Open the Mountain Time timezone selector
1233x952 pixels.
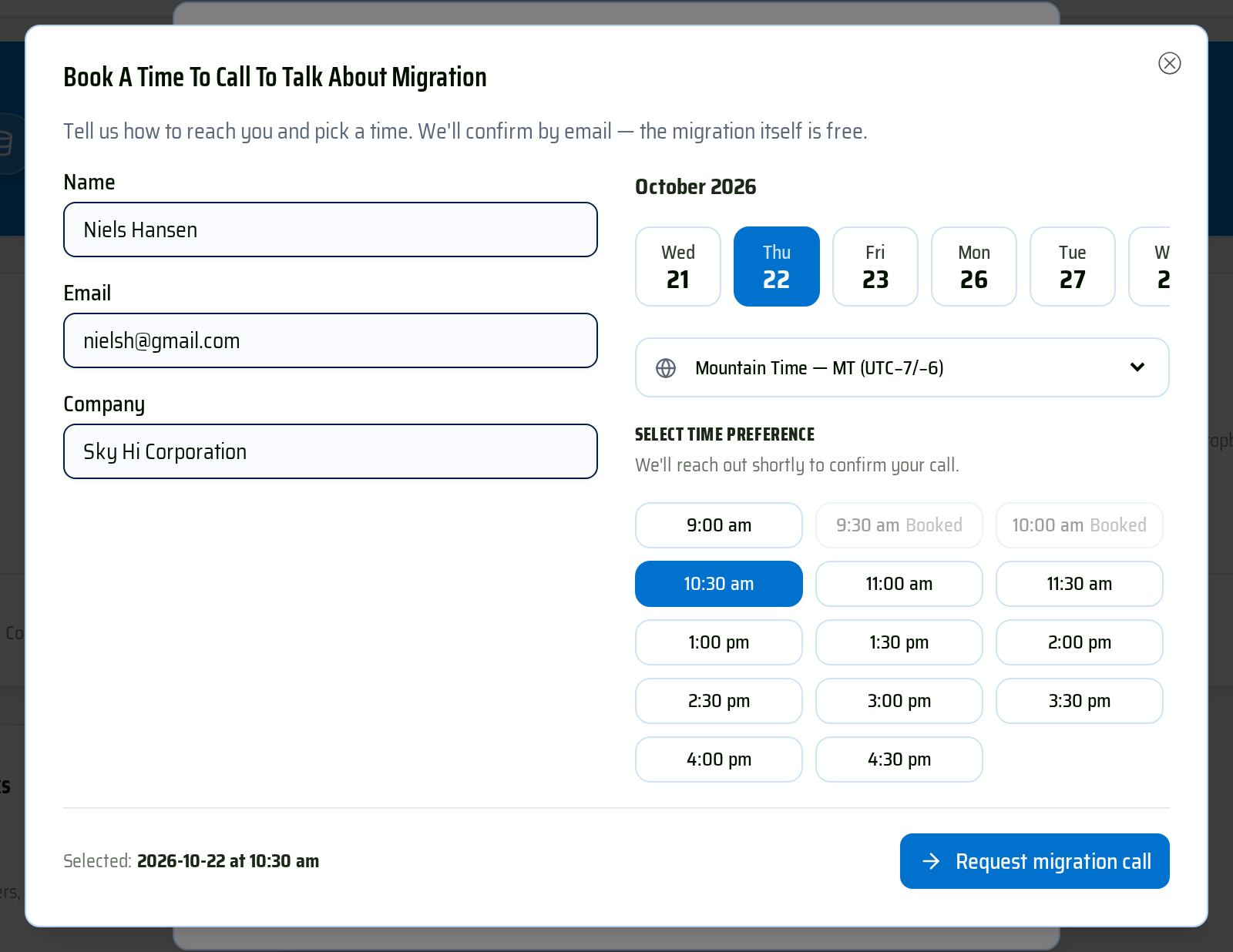pos(902,367)
